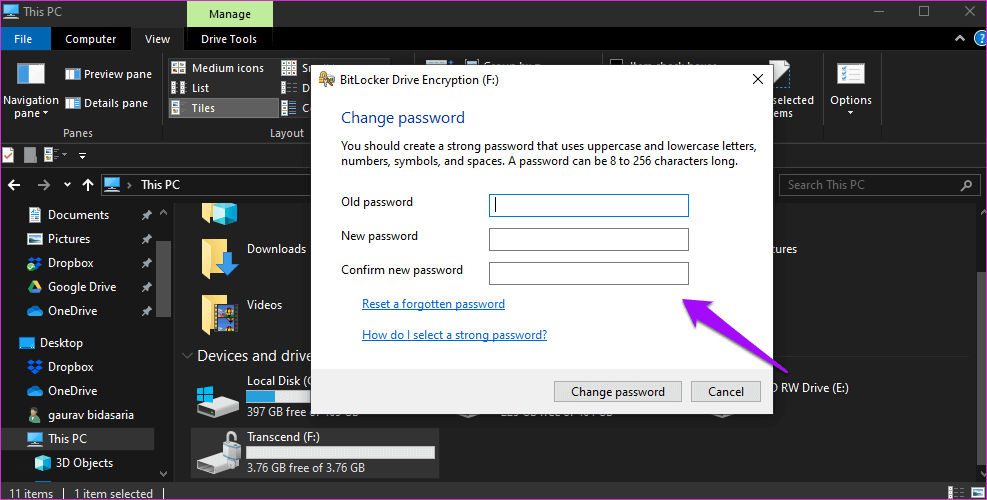Click in the New password field
Image resolution: width=987 pixels, height=500 pixels.
[589, 239]
